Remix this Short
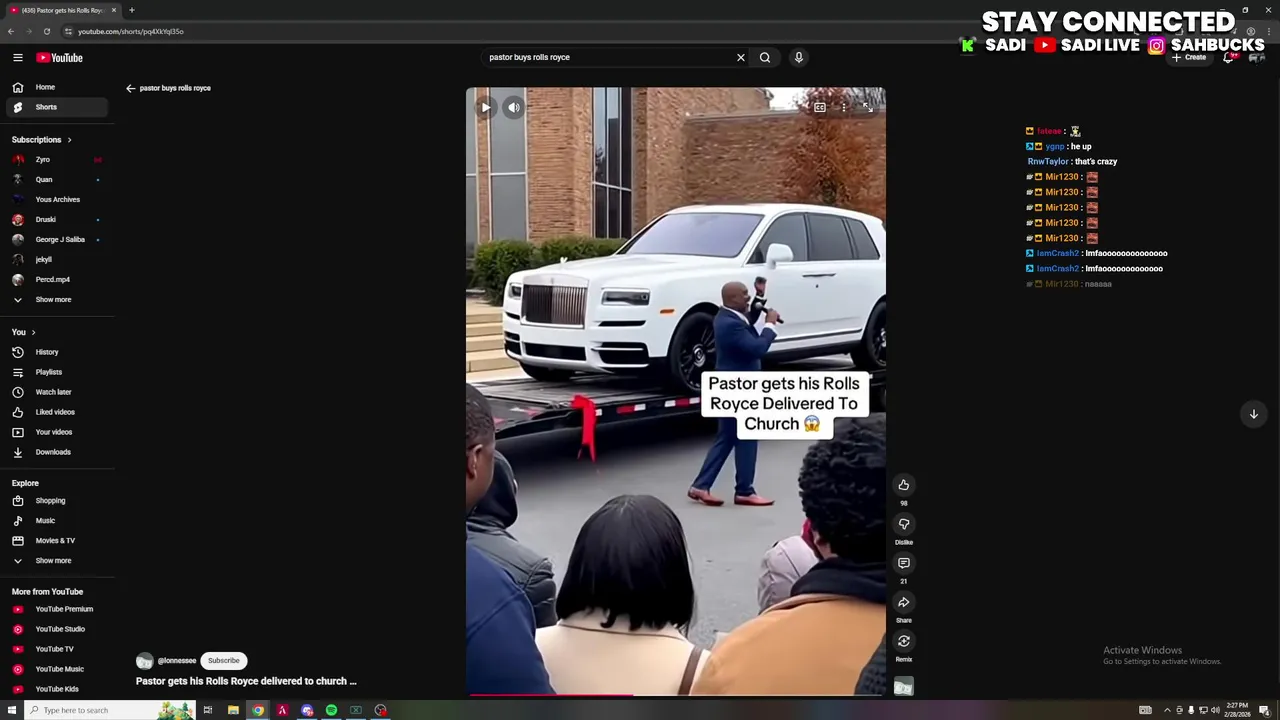This screenshot has height=720, width=1280. (x=904, y=641)
